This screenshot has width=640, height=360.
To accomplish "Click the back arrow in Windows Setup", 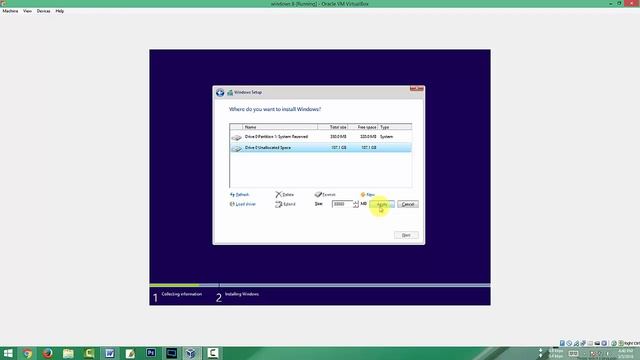I will pyautogui.click(x=220, y=93).
